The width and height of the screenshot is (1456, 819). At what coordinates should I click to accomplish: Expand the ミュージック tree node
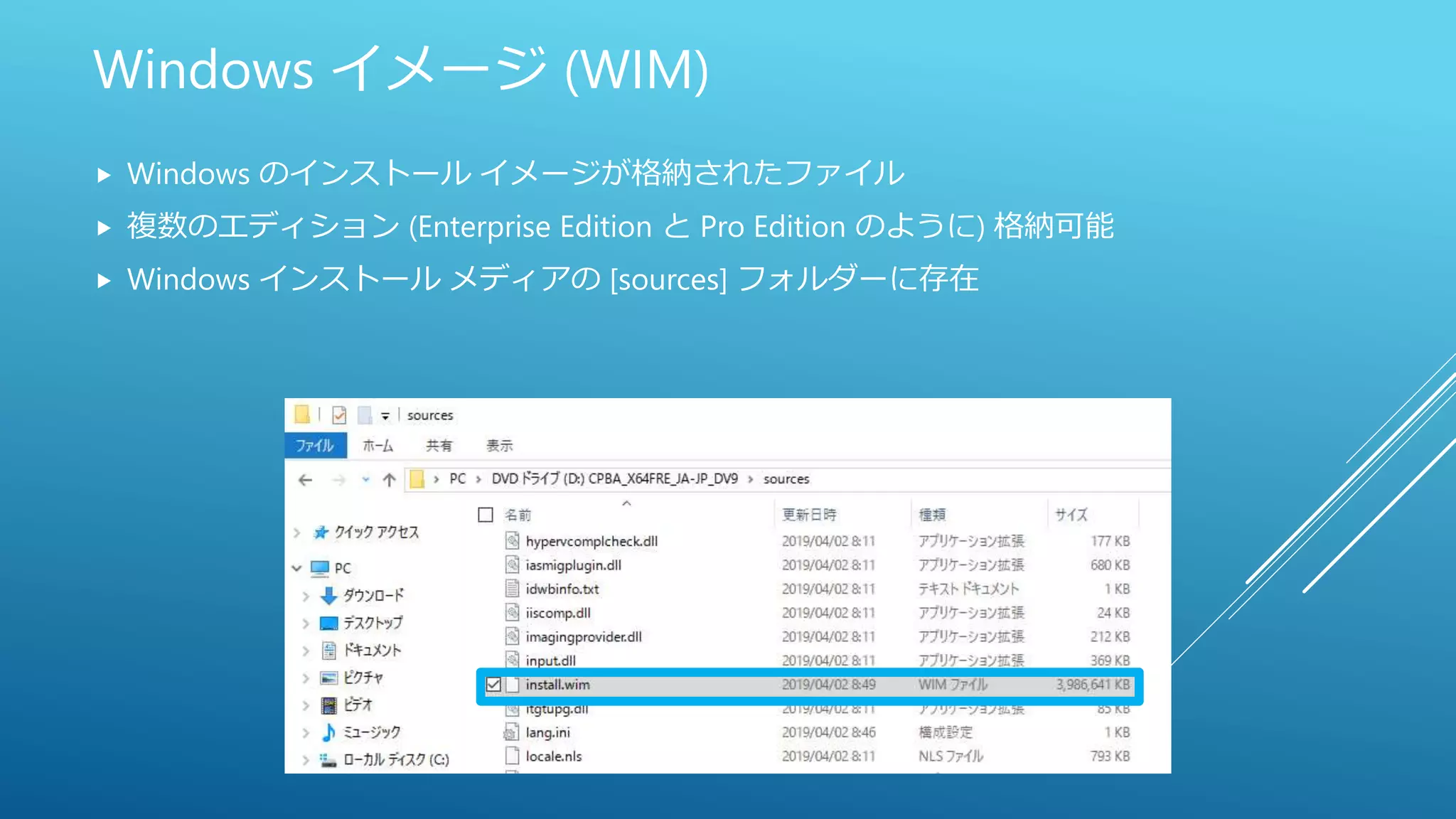306,732
